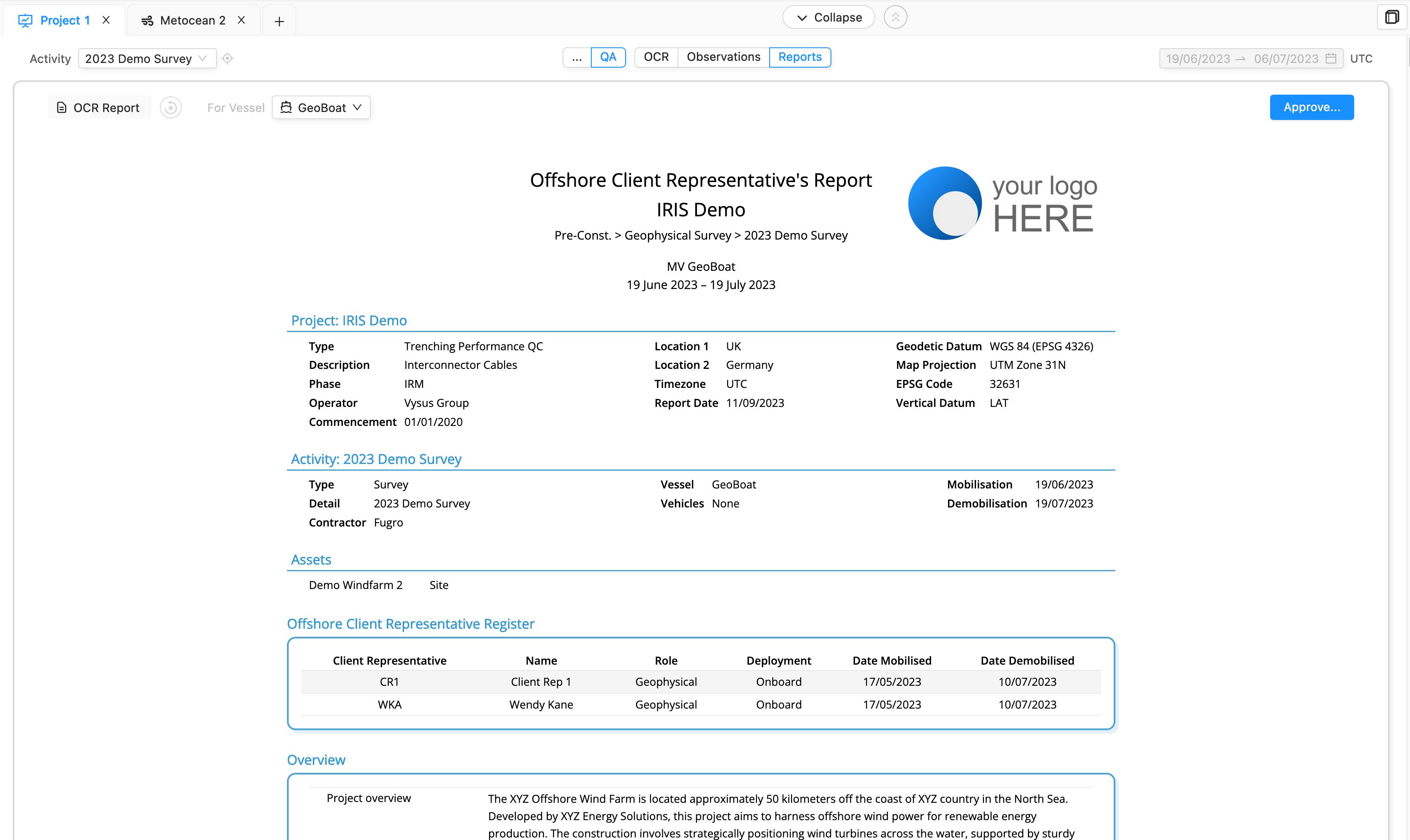Click the double-chevron up icon
The image size is (1410, 840).
(896, 18)
